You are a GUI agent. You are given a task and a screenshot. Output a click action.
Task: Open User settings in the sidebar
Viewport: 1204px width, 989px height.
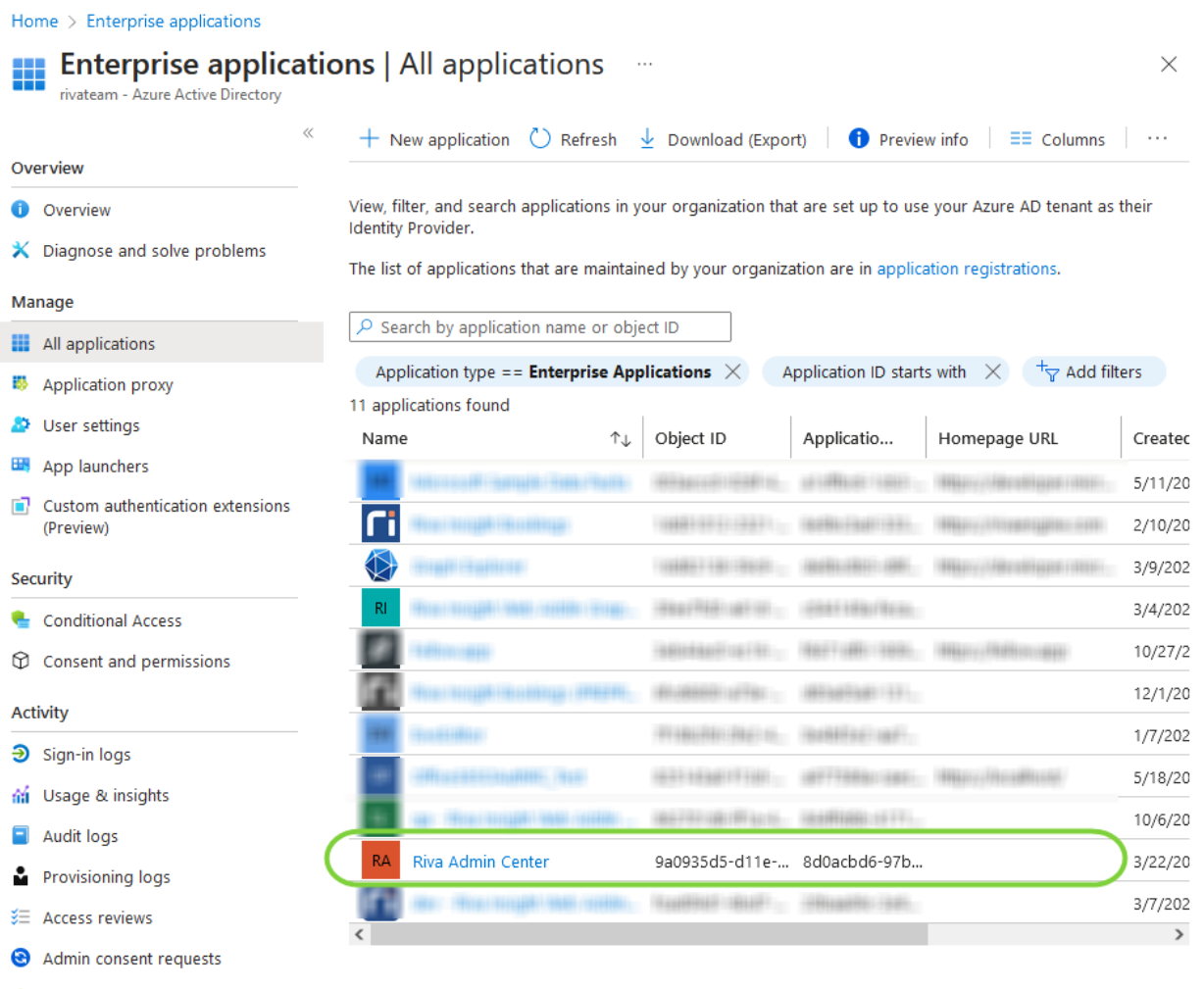(x=91, y=425)
